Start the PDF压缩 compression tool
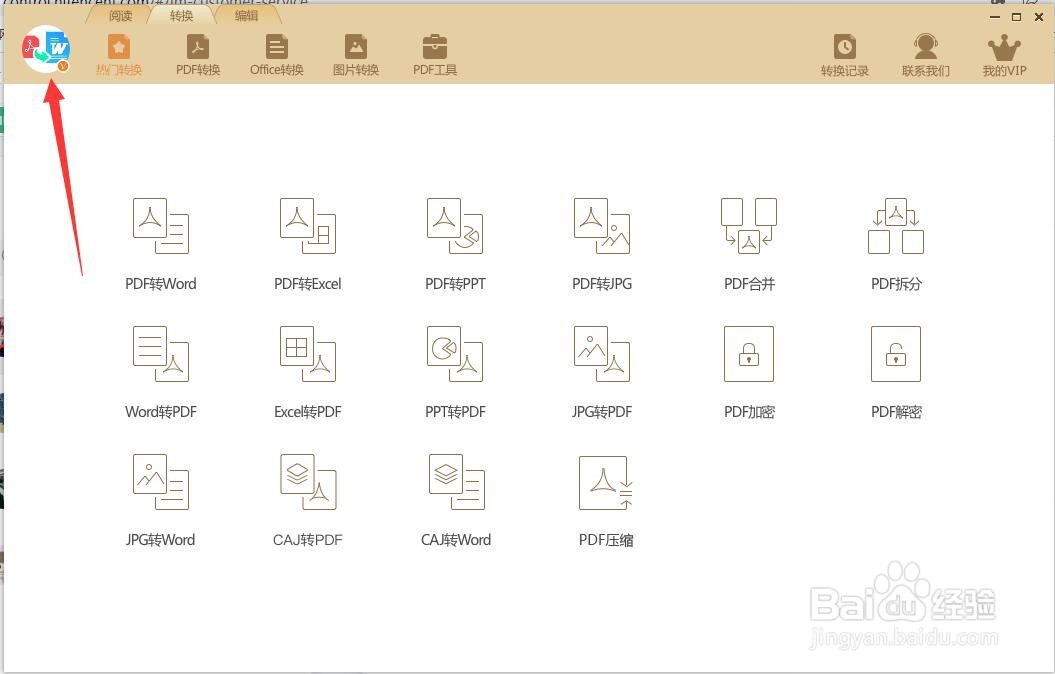1055x674 pixels. point(606,500)
